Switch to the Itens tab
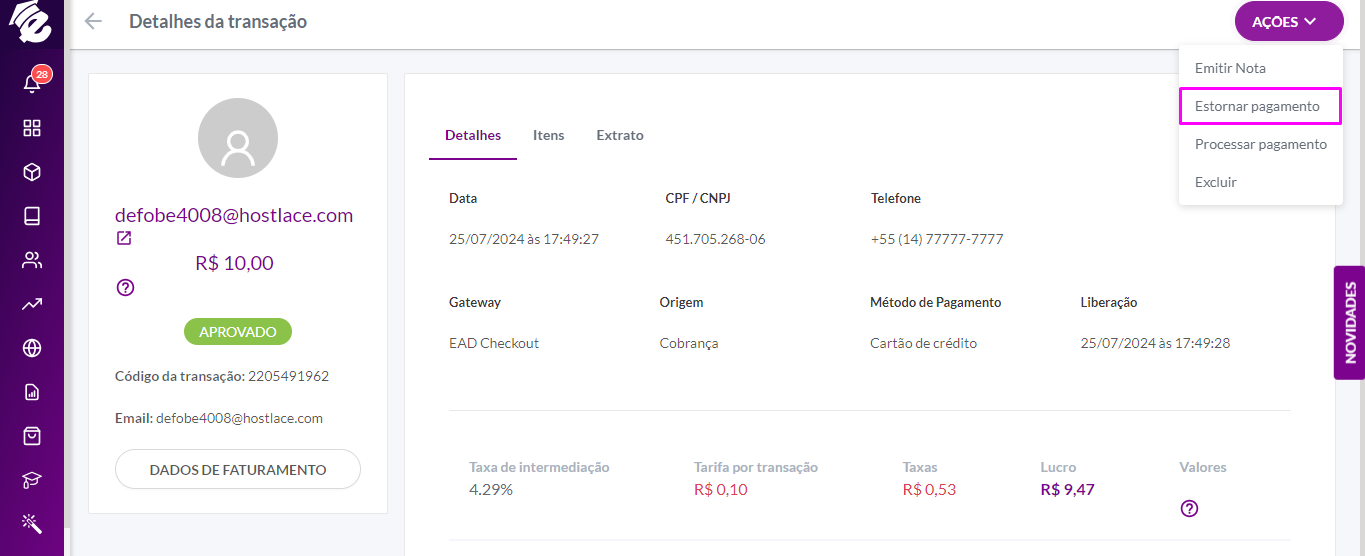This screenshot has height=556, width=1365. pos(548,135)
